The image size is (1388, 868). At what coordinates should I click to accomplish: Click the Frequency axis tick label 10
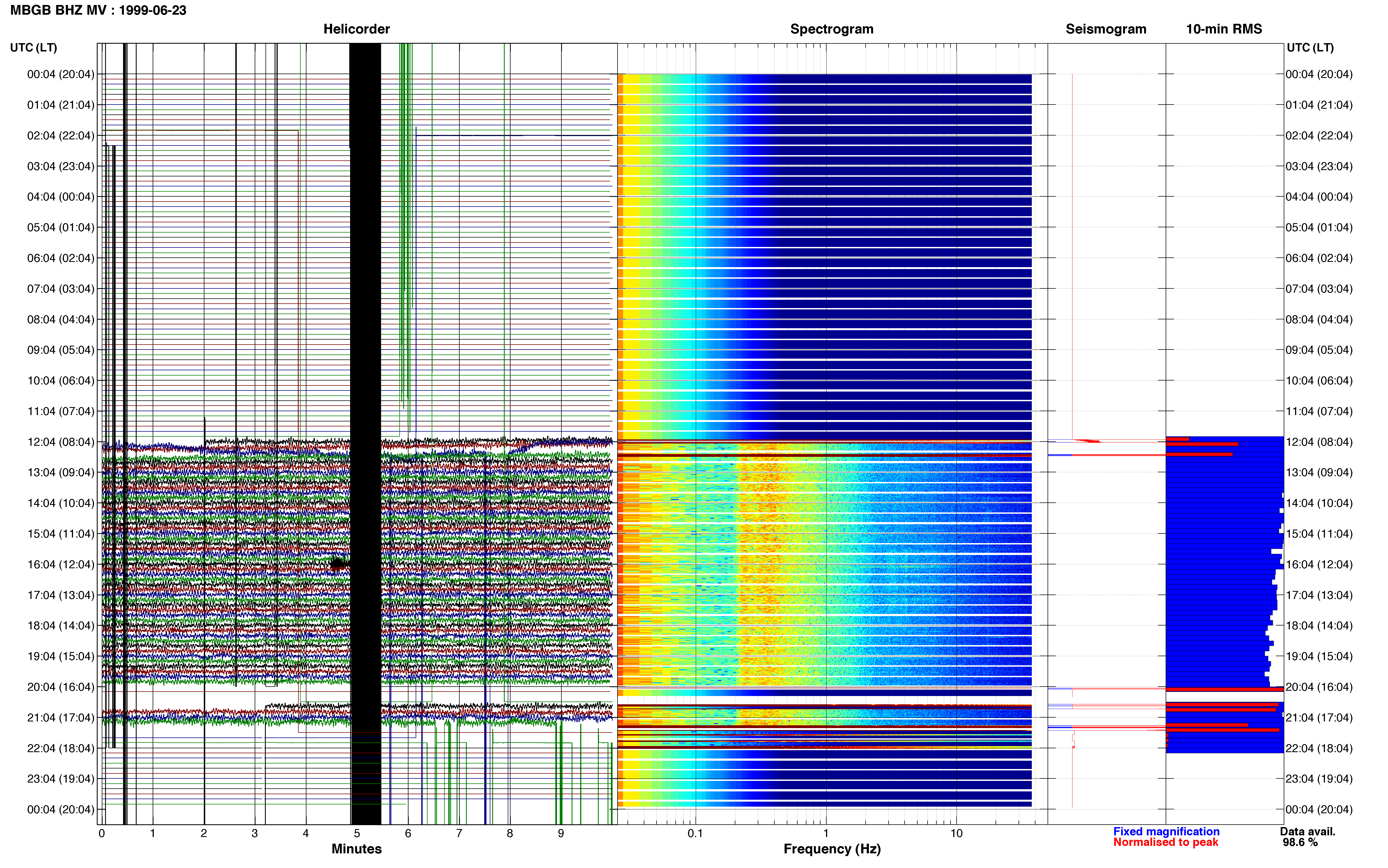coord(956,833)
